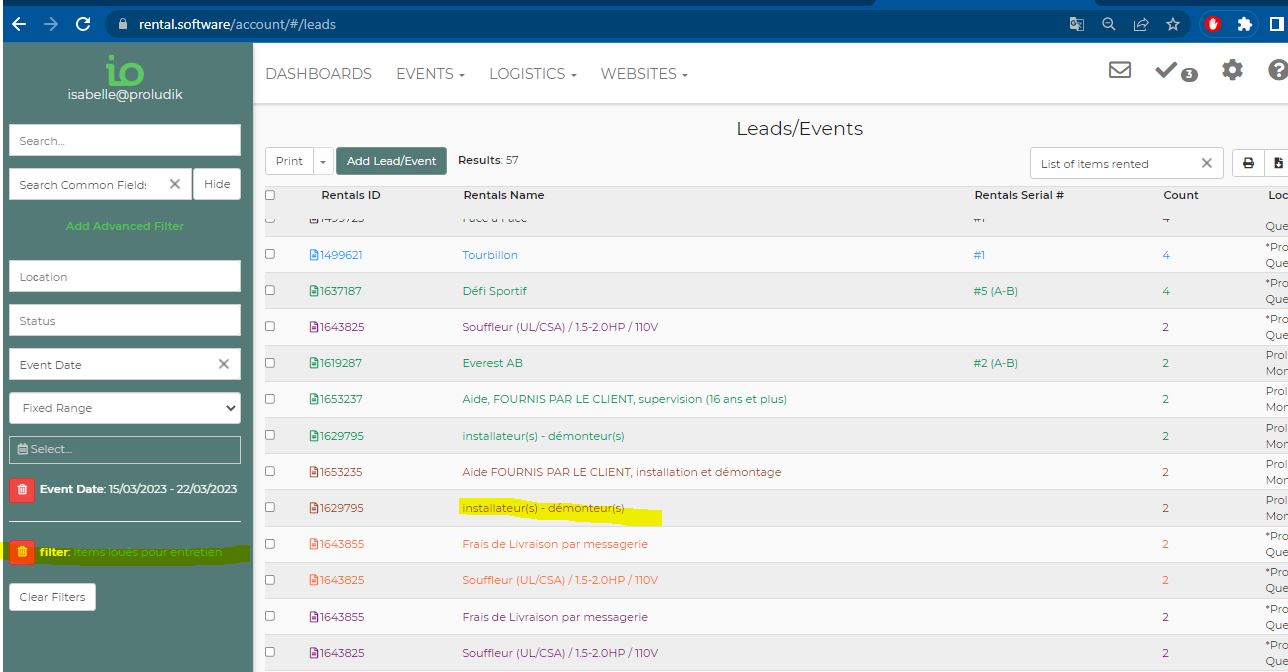Viewport: 1288px width, 672px height.
Task: Clear the 'List of items rented' selection
Action: (1206, 163)
